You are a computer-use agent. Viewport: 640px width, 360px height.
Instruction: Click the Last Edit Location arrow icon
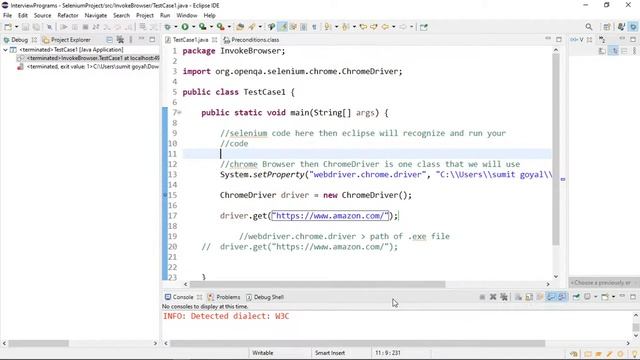[x=363, y=27]
